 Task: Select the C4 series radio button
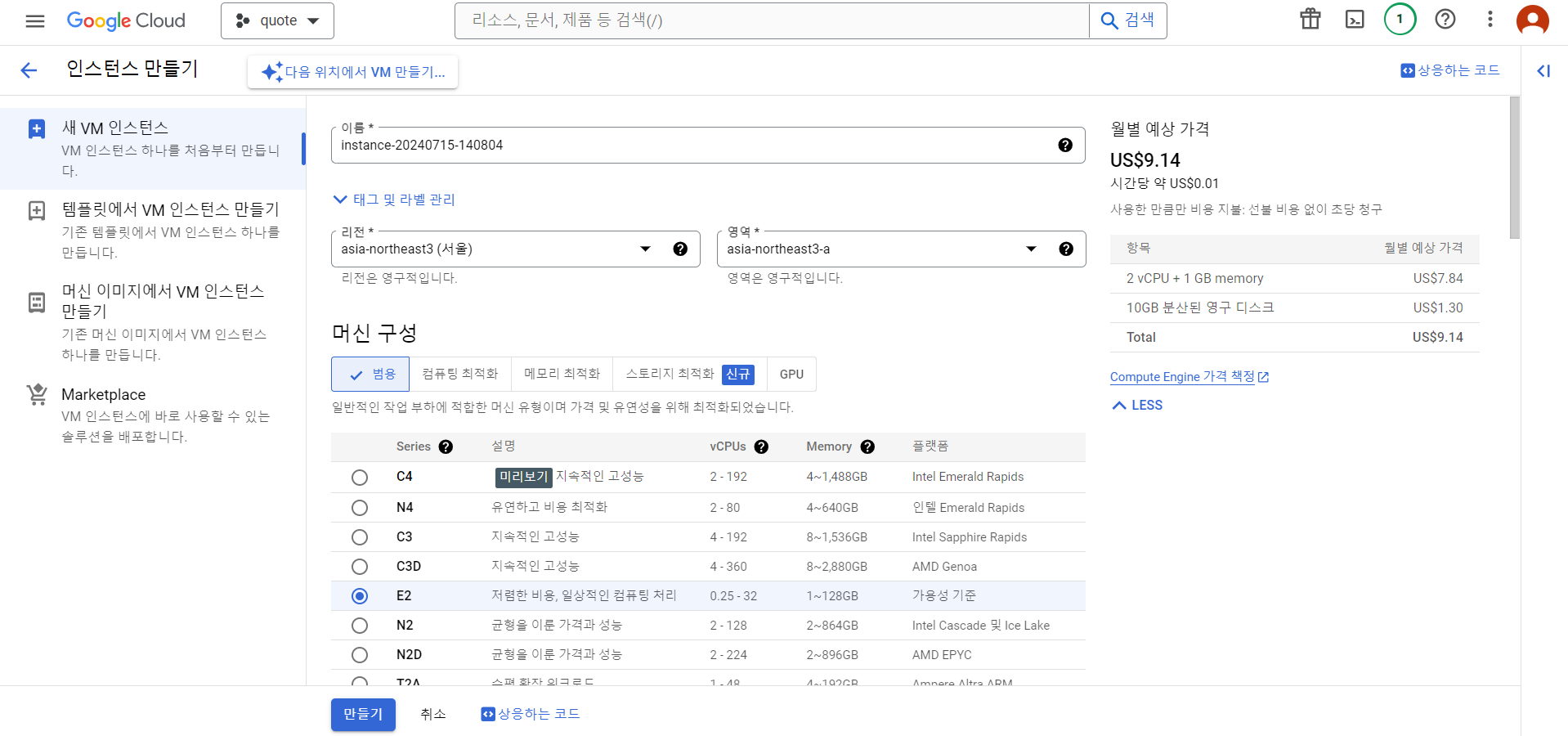(x=360, y=478)
